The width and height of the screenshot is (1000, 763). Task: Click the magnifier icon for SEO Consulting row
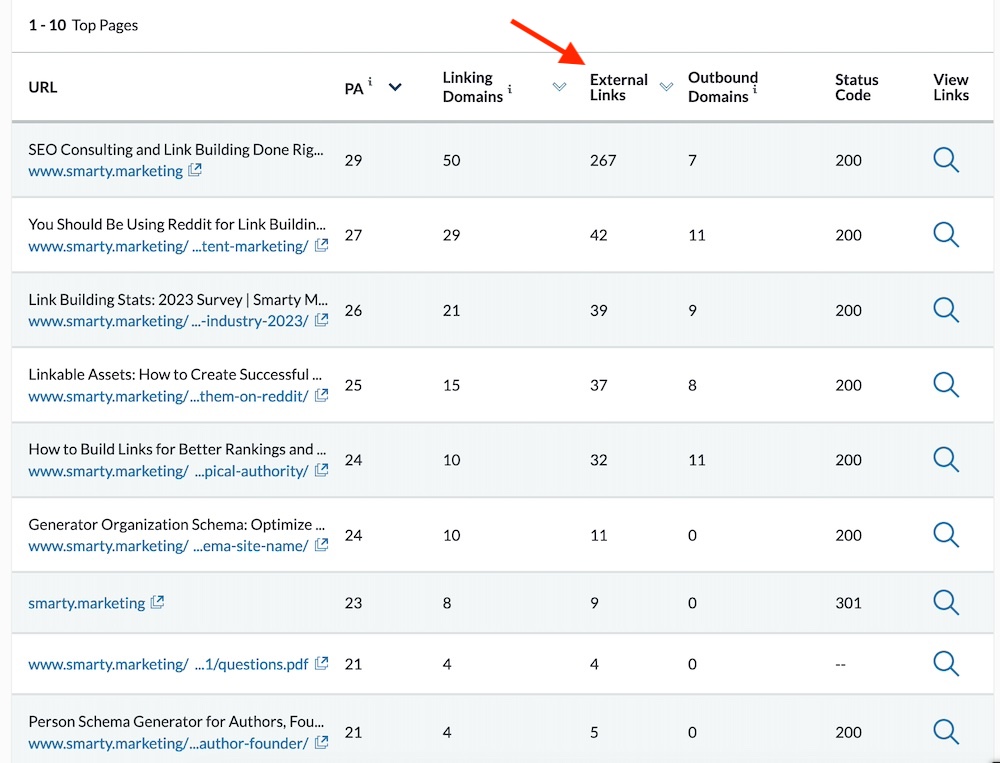(x=945, y=160)
